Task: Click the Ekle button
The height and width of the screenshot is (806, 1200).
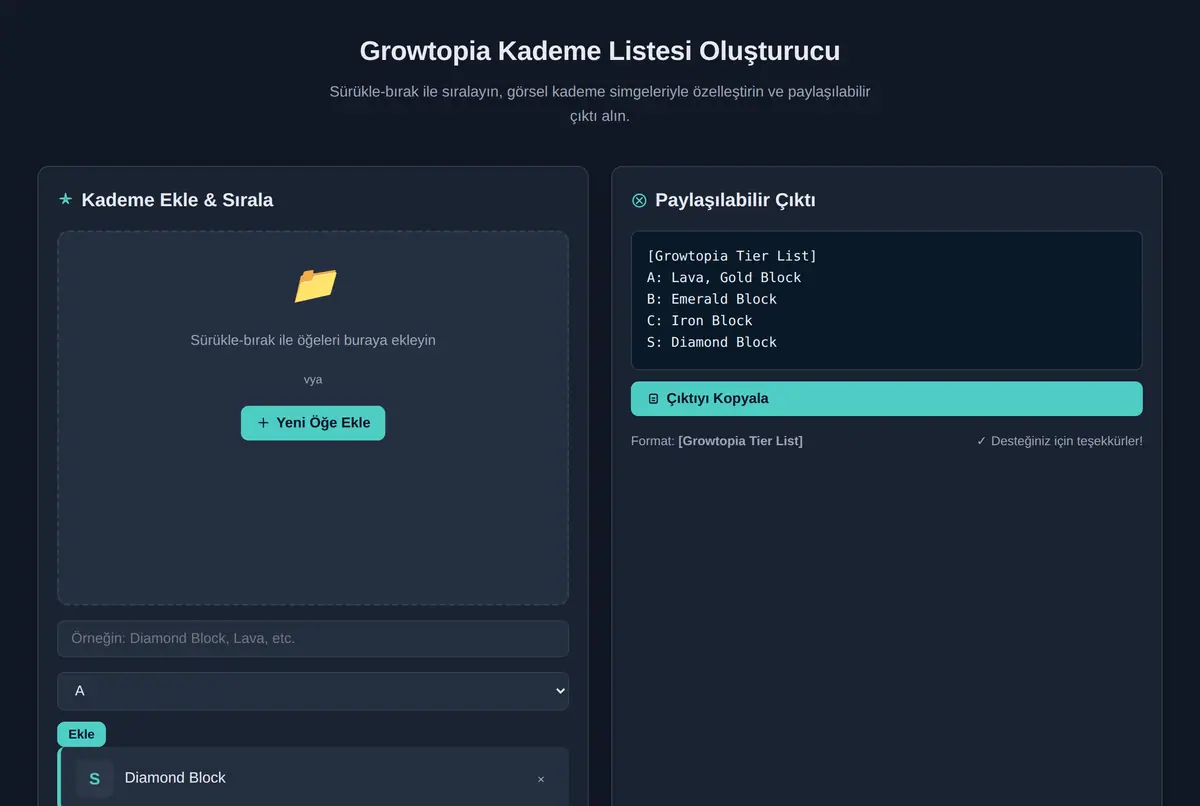Action: click(81, 734)
